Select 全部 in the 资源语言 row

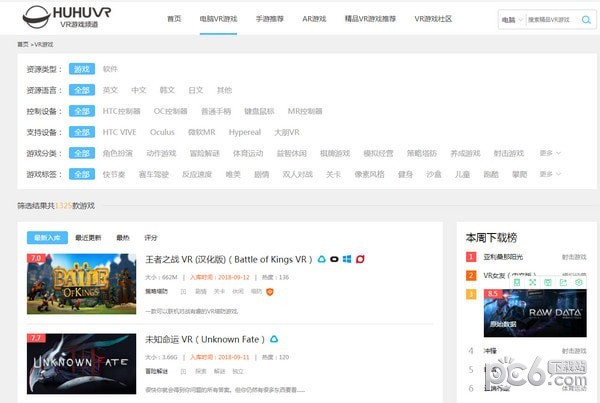[x=82, y=90]
